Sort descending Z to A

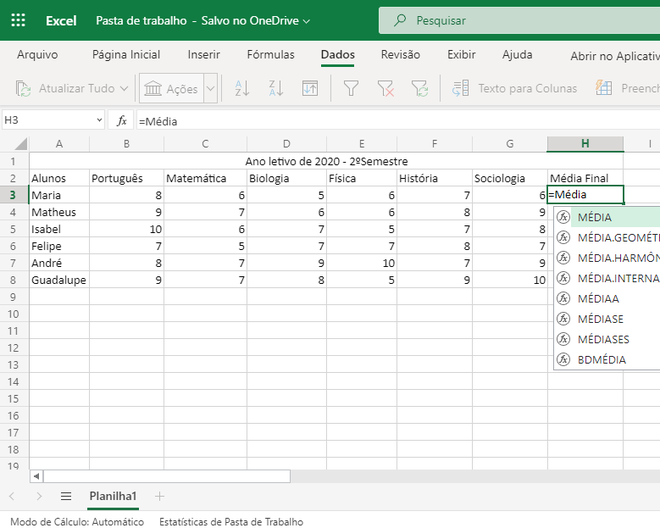276,89
